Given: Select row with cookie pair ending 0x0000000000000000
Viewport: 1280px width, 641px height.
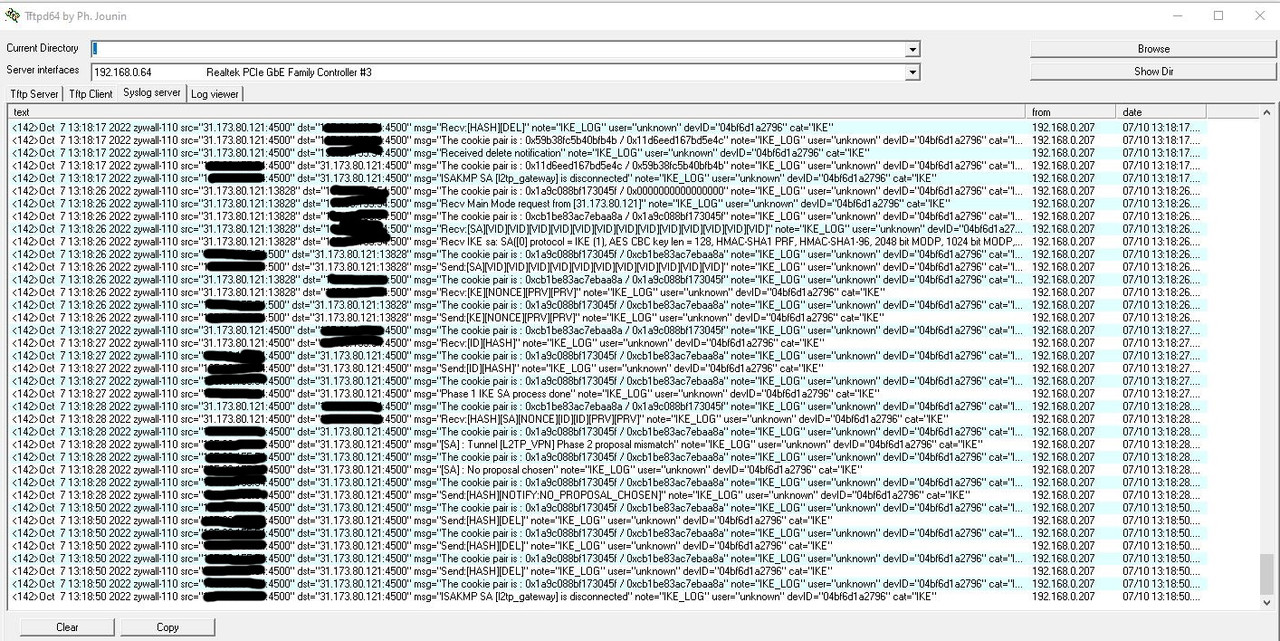Looking at the screenshot, I should 607,191.
